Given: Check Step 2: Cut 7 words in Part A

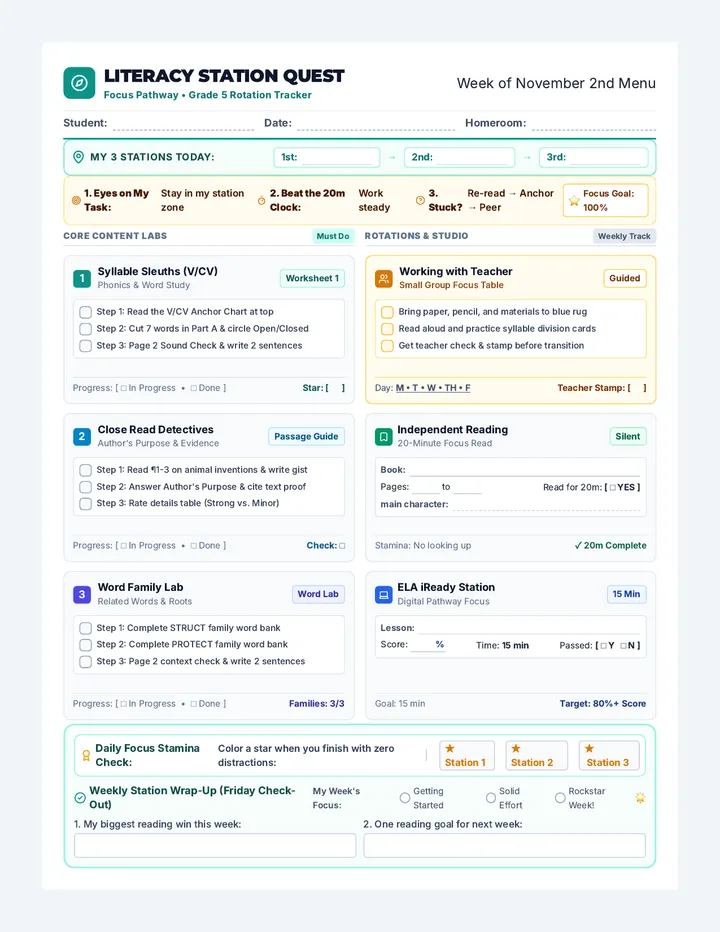Looking at the screenshot, I should point(86,329).
